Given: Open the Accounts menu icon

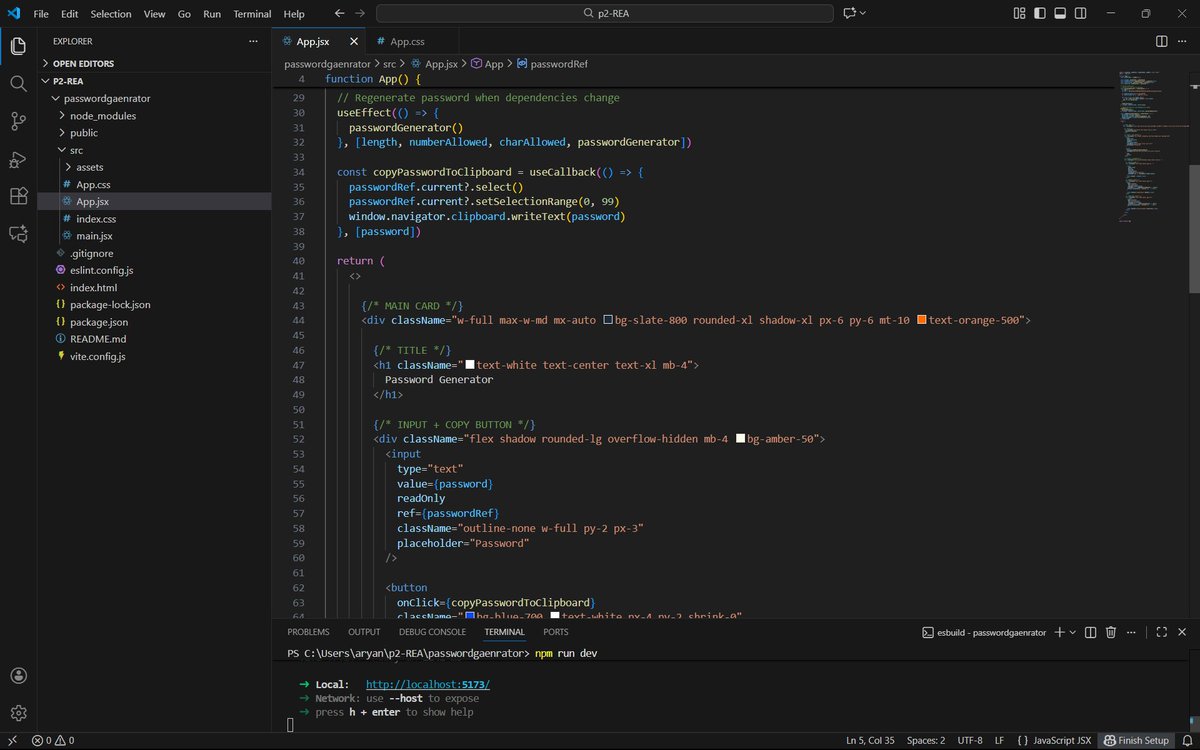Looking at the screenshot, I should coord(18,675).
